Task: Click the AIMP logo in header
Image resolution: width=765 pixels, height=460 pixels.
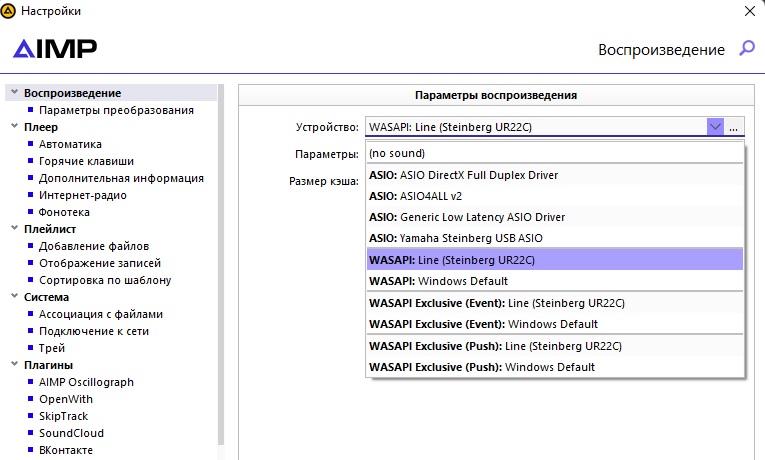Action: click(55, 48)
